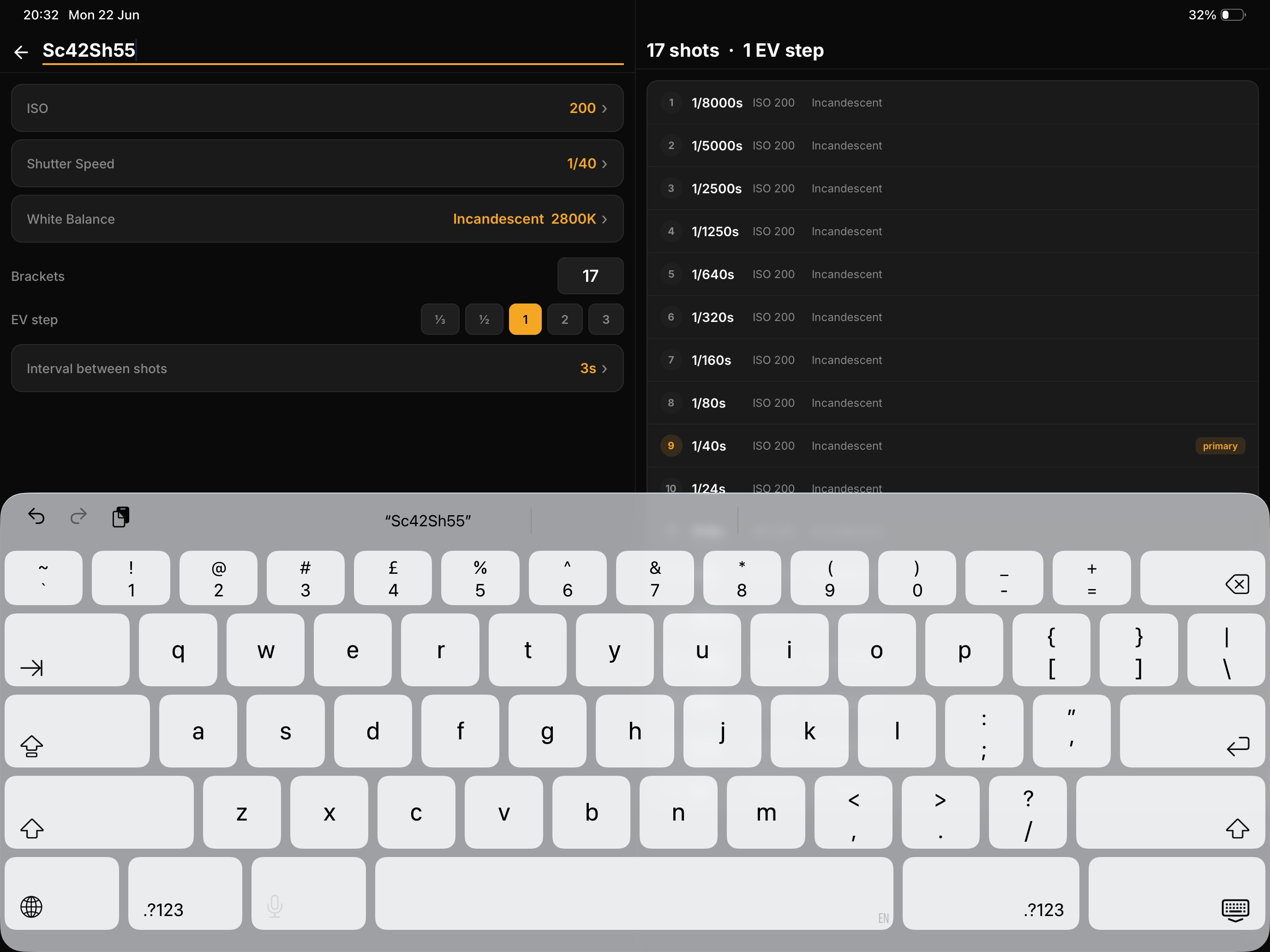Tap the backspace delete key
The width and height of the screenshot is (1270, 952).
click(1203, 578)
